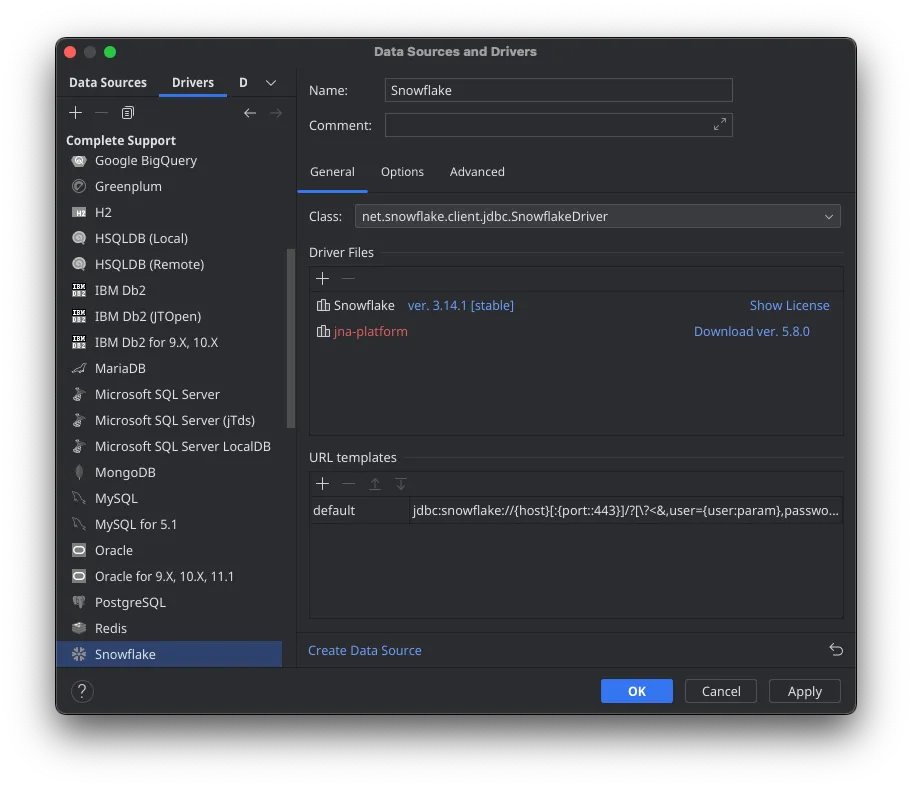
Task: Click the back arrow in sidebar toolbar
Action: (250, 113)
